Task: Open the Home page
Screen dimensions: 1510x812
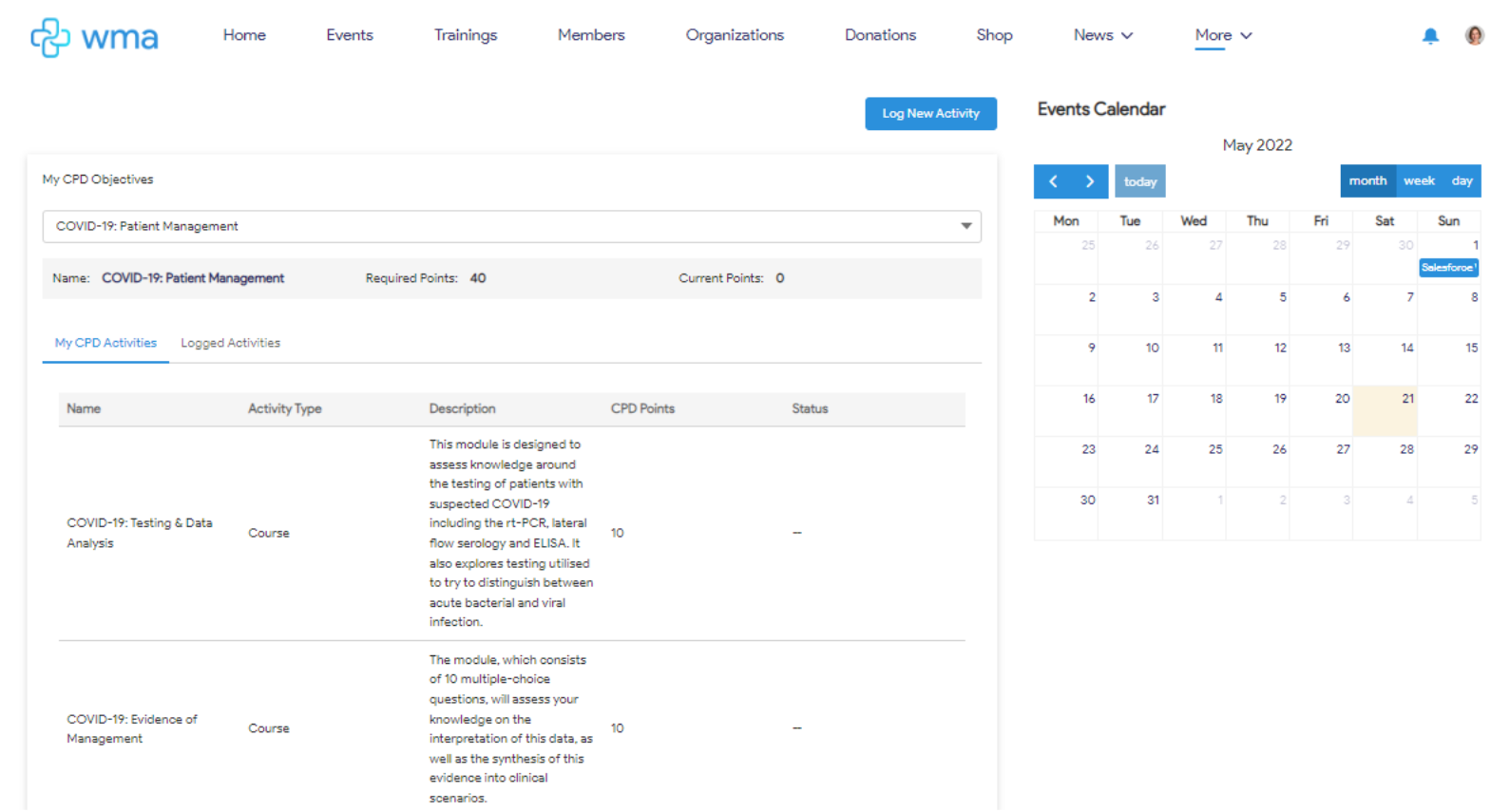Action: (244, 35)
